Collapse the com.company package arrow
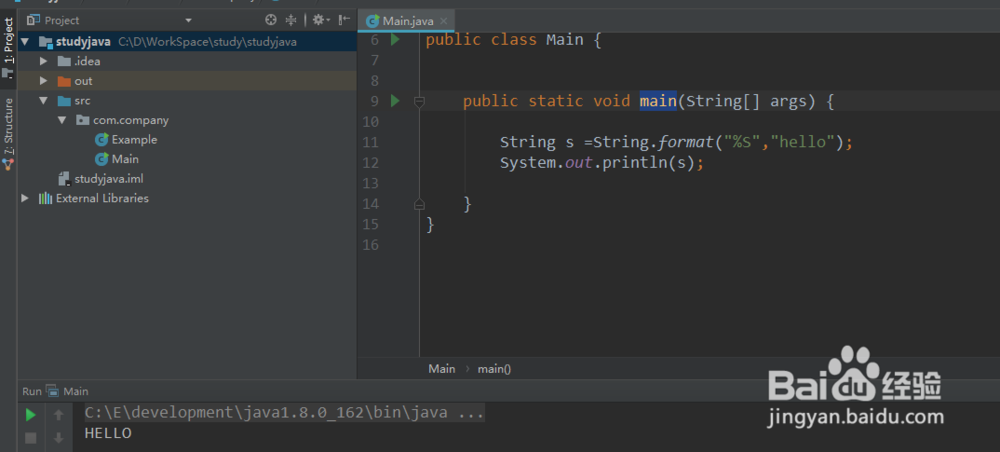The height and width of the screenshot is (452, 1000). [62, 120]
